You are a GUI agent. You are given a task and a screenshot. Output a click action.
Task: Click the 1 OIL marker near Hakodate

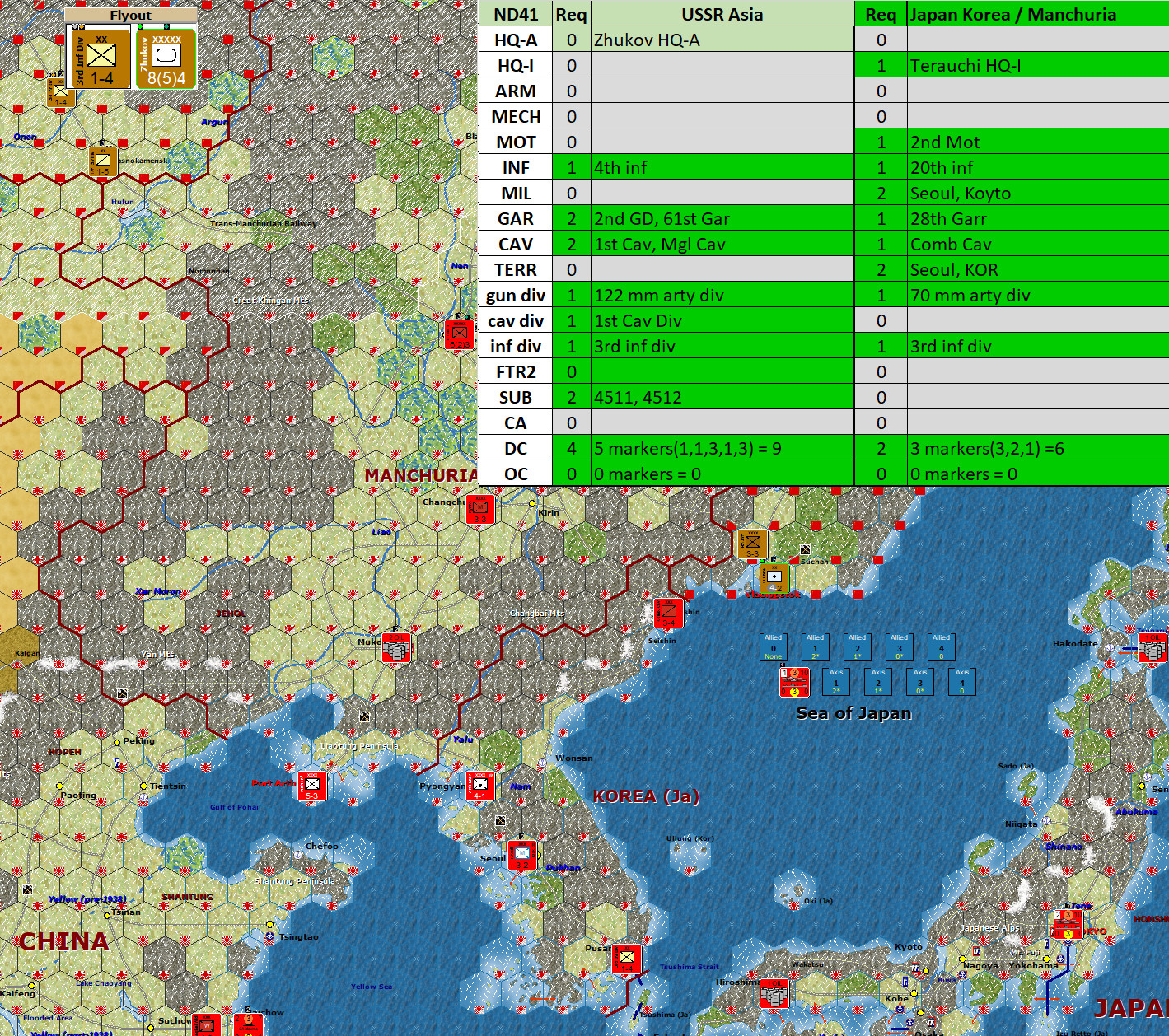[1153, 647]
